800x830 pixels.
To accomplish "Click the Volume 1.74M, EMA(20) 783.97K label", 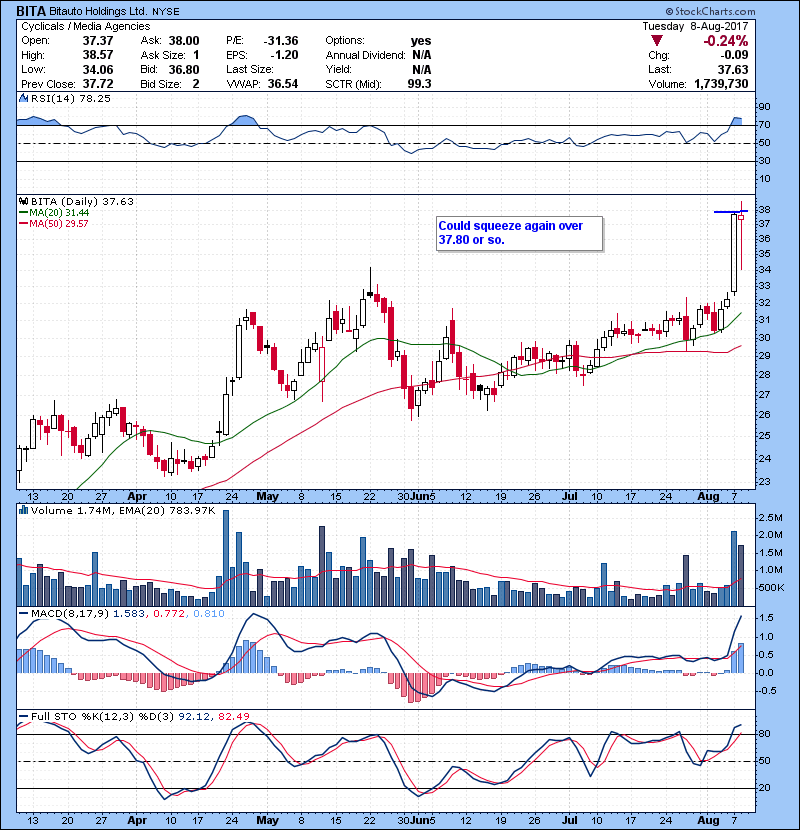I will click(123, 511).
